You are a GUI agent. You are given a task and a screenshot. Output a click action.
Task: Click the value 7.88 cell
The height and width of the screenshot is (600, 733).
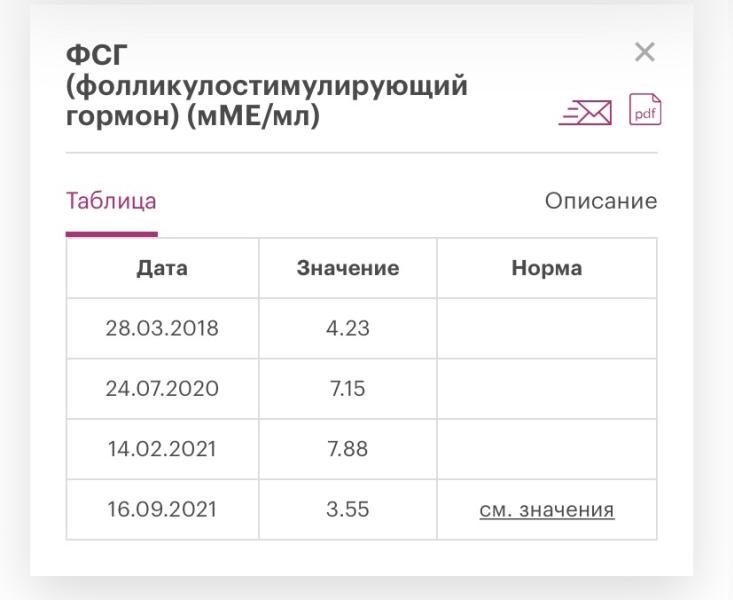tap(348, 449)
